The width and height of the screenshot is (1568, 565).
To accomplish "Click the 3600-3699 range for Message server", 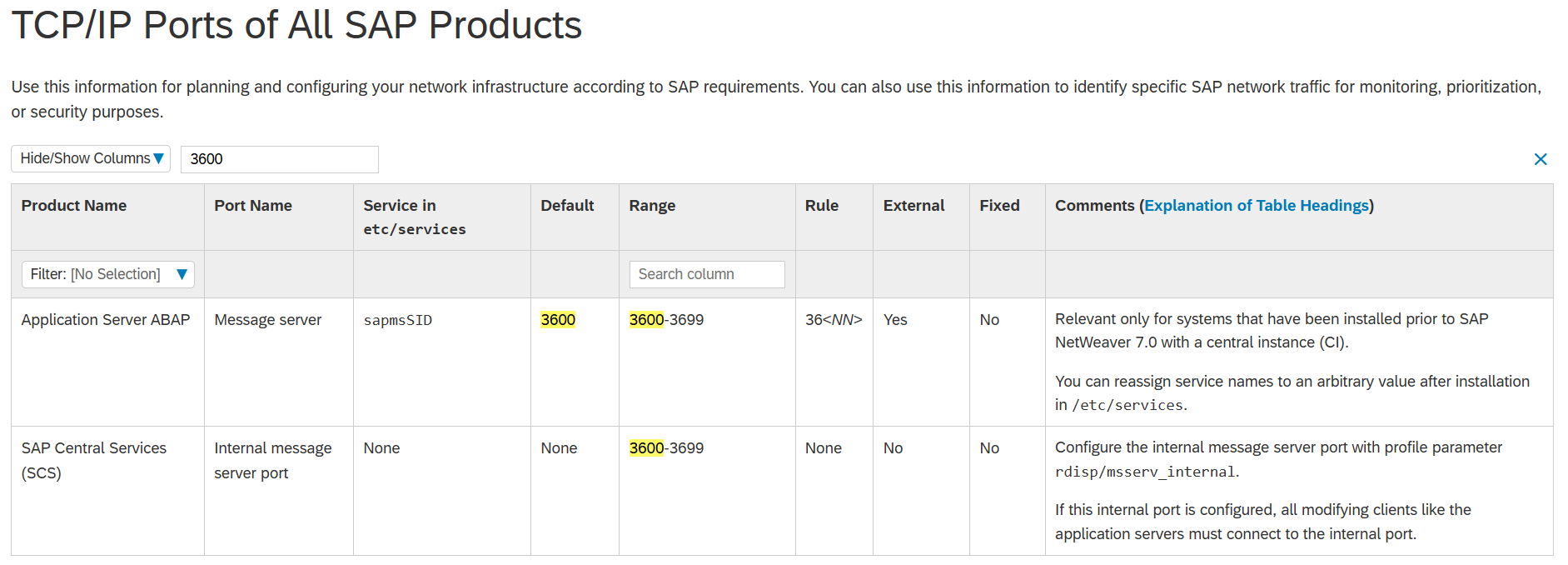I will tap(666, 320).
